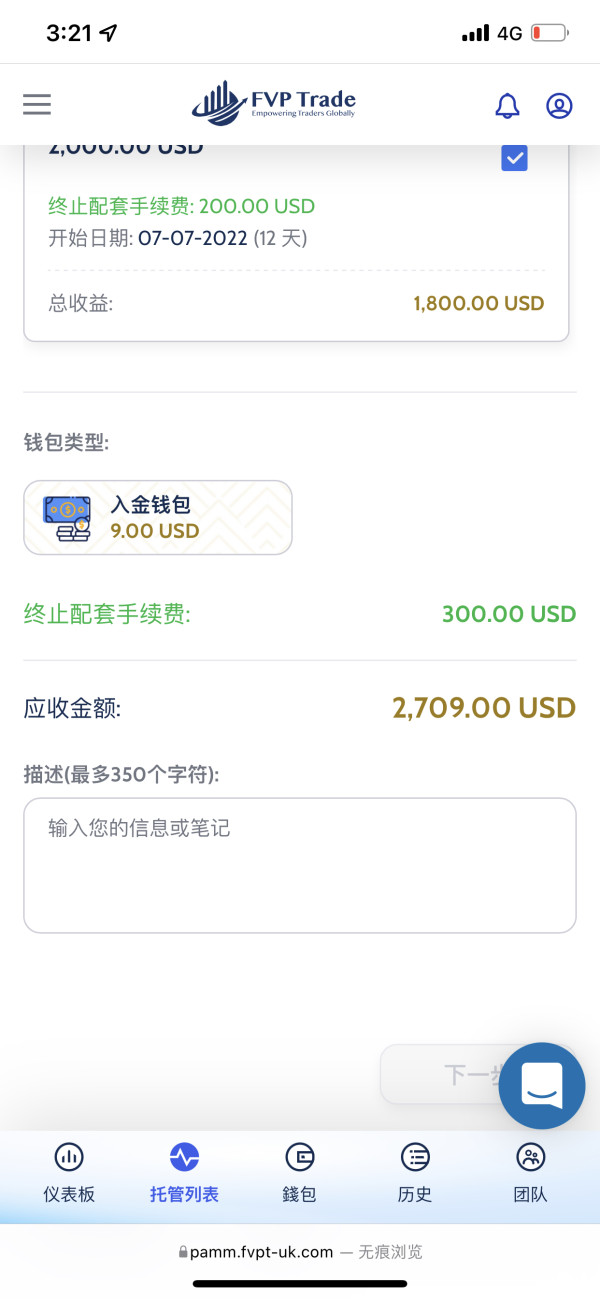Select the 入金钱包 9.00 USD wallet
The height and width of the screenshot is (1299, 600).
158,518
